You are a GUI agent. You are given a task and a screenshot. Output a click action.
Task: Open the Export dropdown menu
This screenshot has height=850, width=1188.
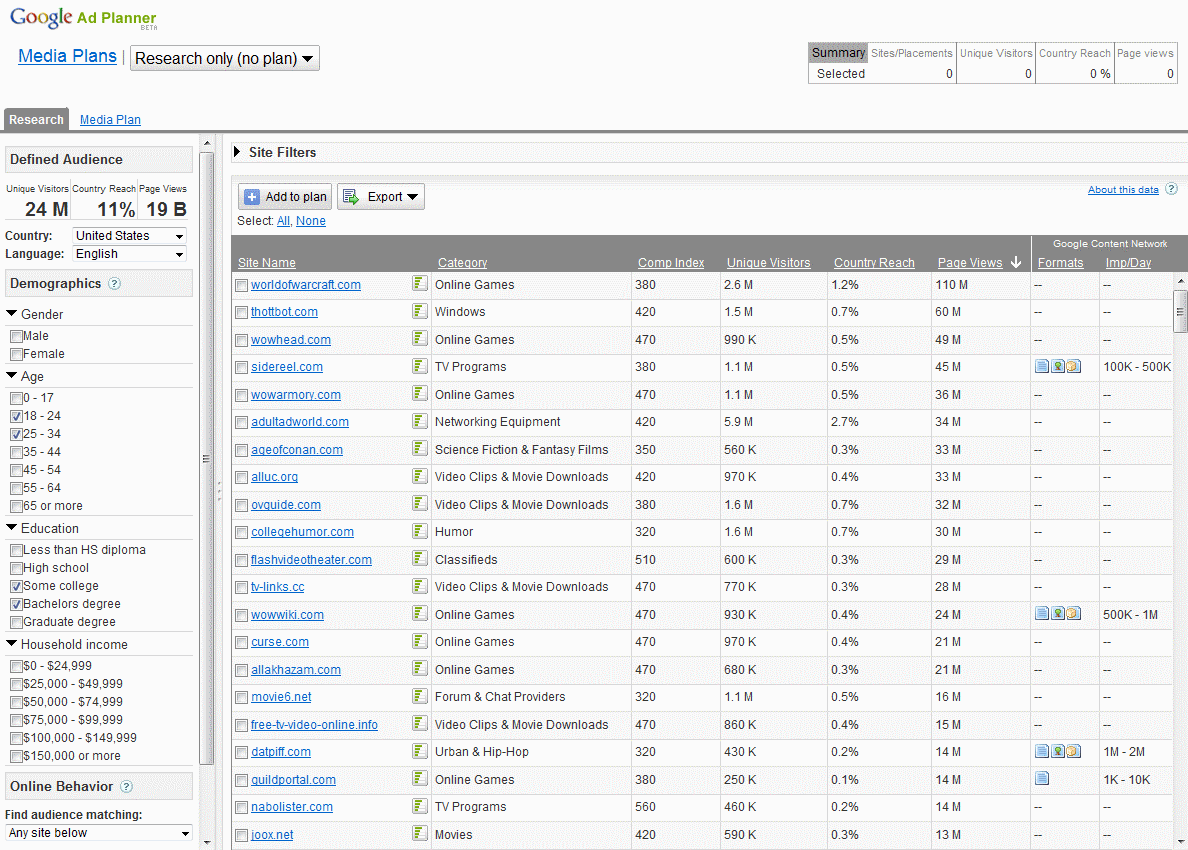tap(381, 197)
